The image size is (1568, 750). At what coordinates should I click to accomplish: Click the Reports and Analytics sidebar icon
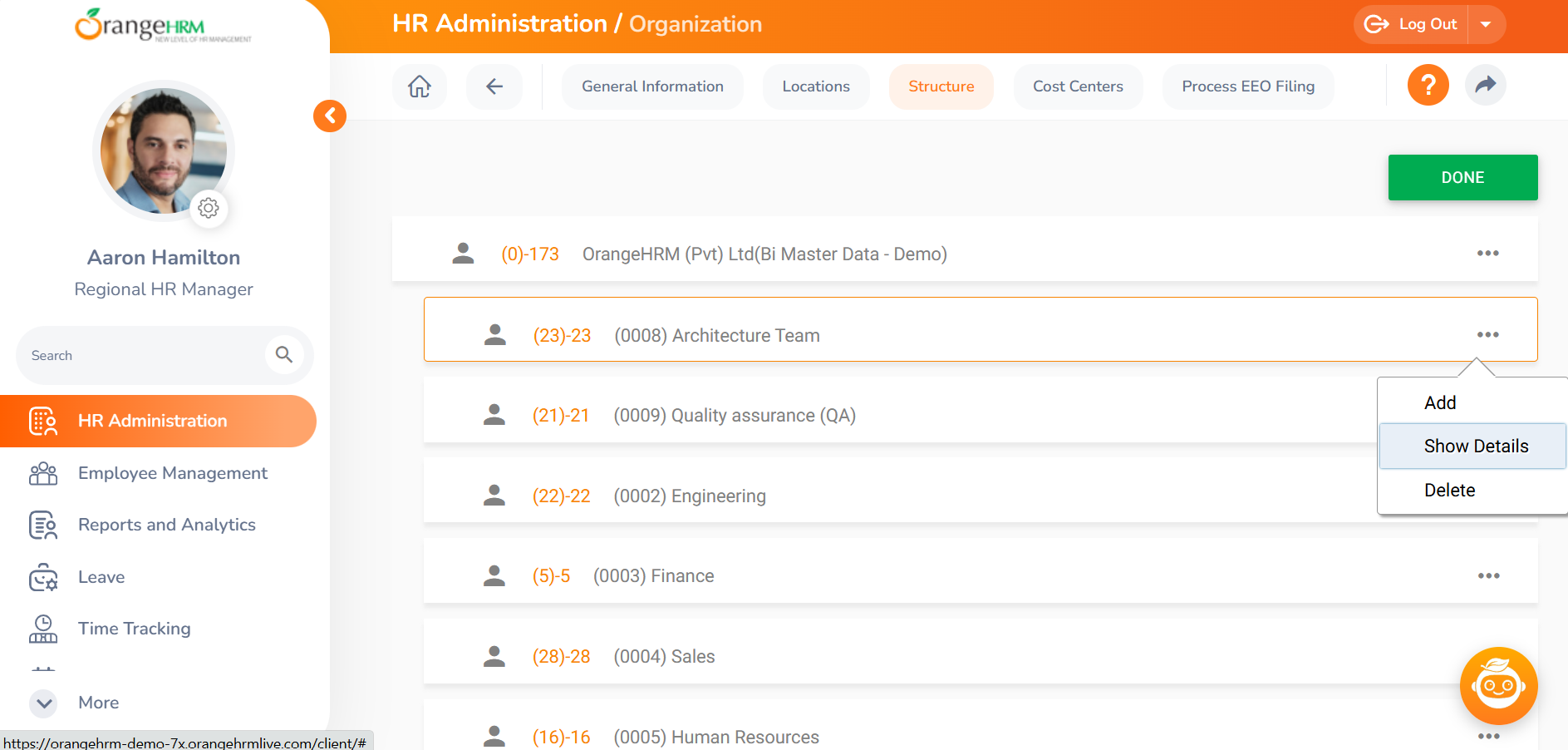43,525
